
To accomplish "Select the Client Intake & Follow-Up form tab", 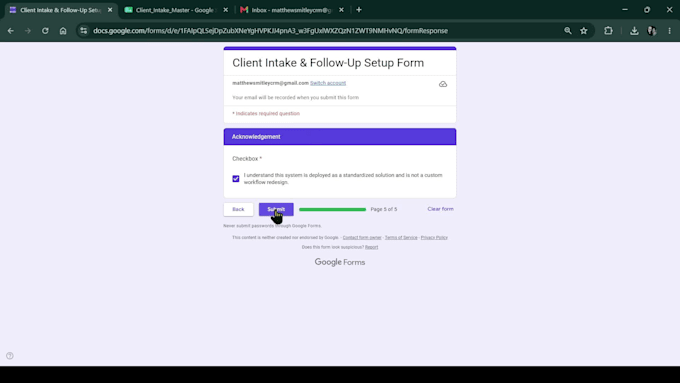I will 61,10.
